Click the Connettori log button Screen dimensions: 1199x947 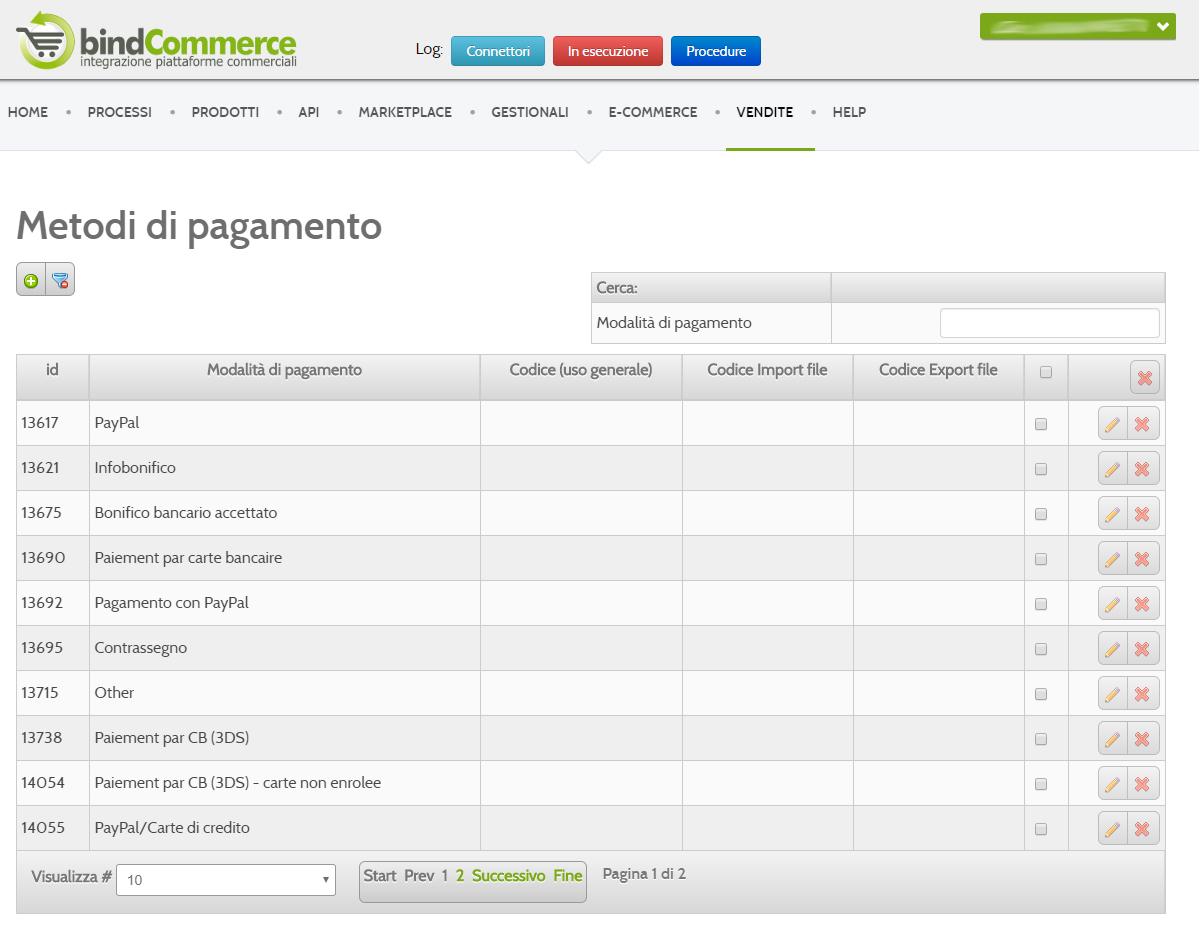click(x=498, y=51)
